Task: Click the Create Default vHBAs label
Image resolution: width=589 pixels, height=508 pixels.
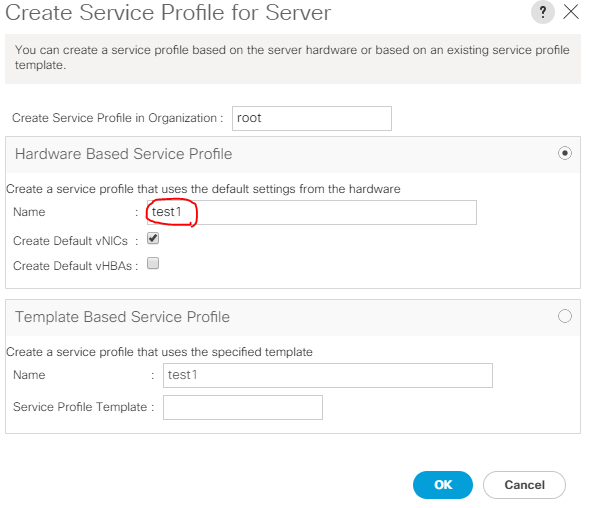Action: (x=72, y=266)
